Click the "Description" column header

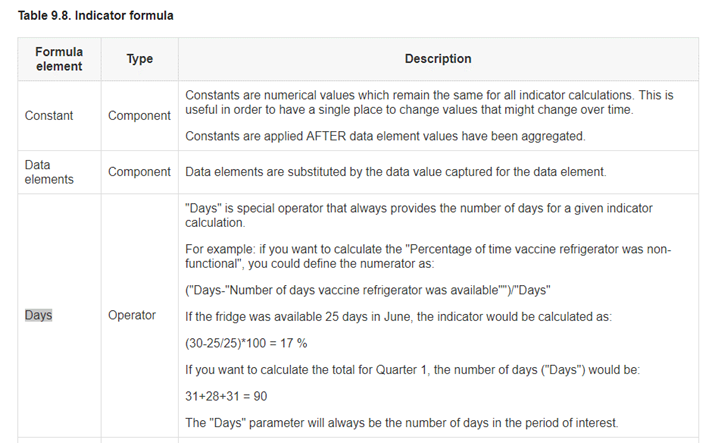point(438,59)
